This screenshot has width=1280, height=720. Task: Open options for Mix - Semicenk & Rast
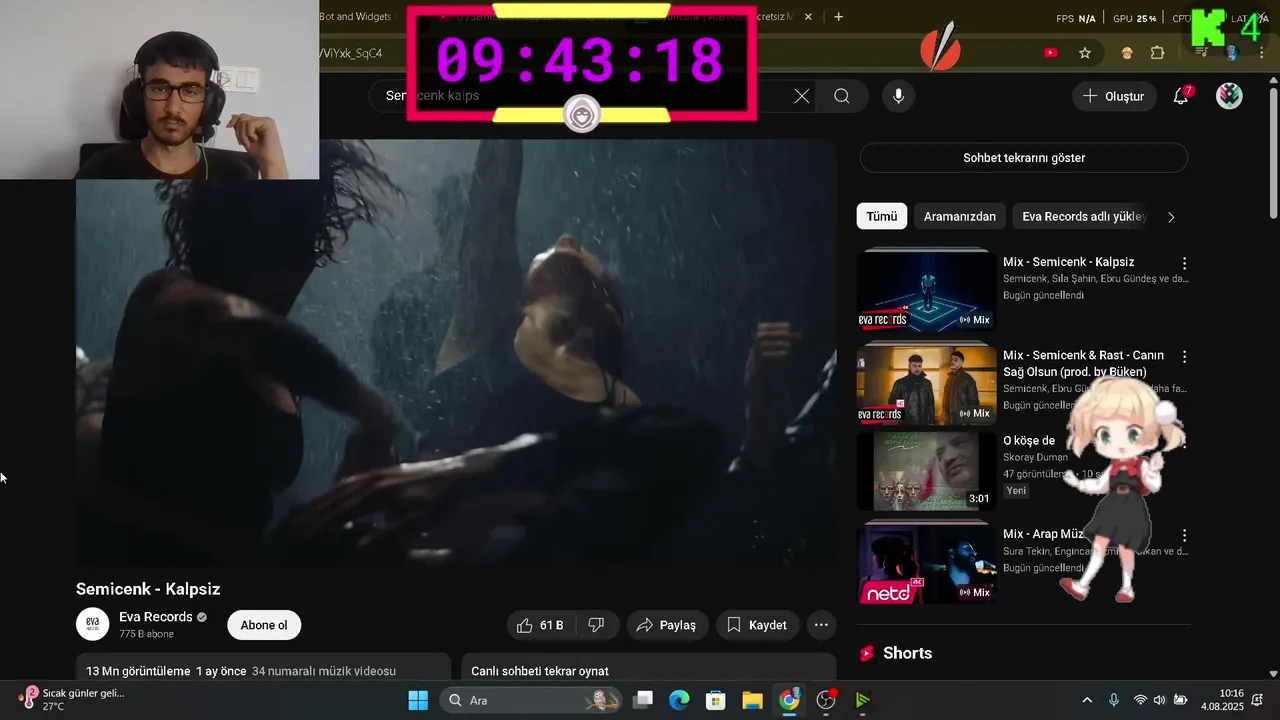pyautogui.click(x=1184, y=357)
